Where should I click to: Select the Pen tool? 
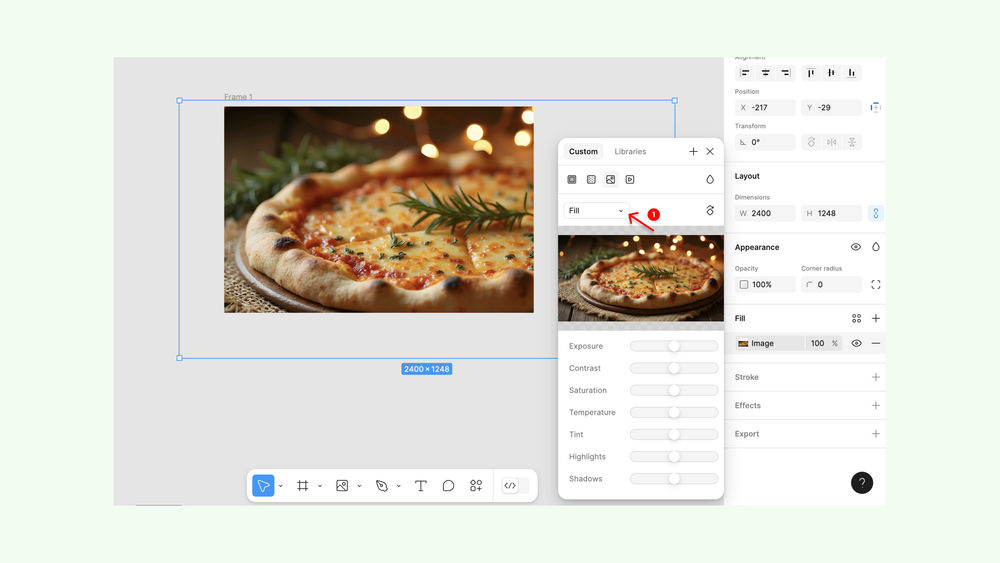(381, 486)
